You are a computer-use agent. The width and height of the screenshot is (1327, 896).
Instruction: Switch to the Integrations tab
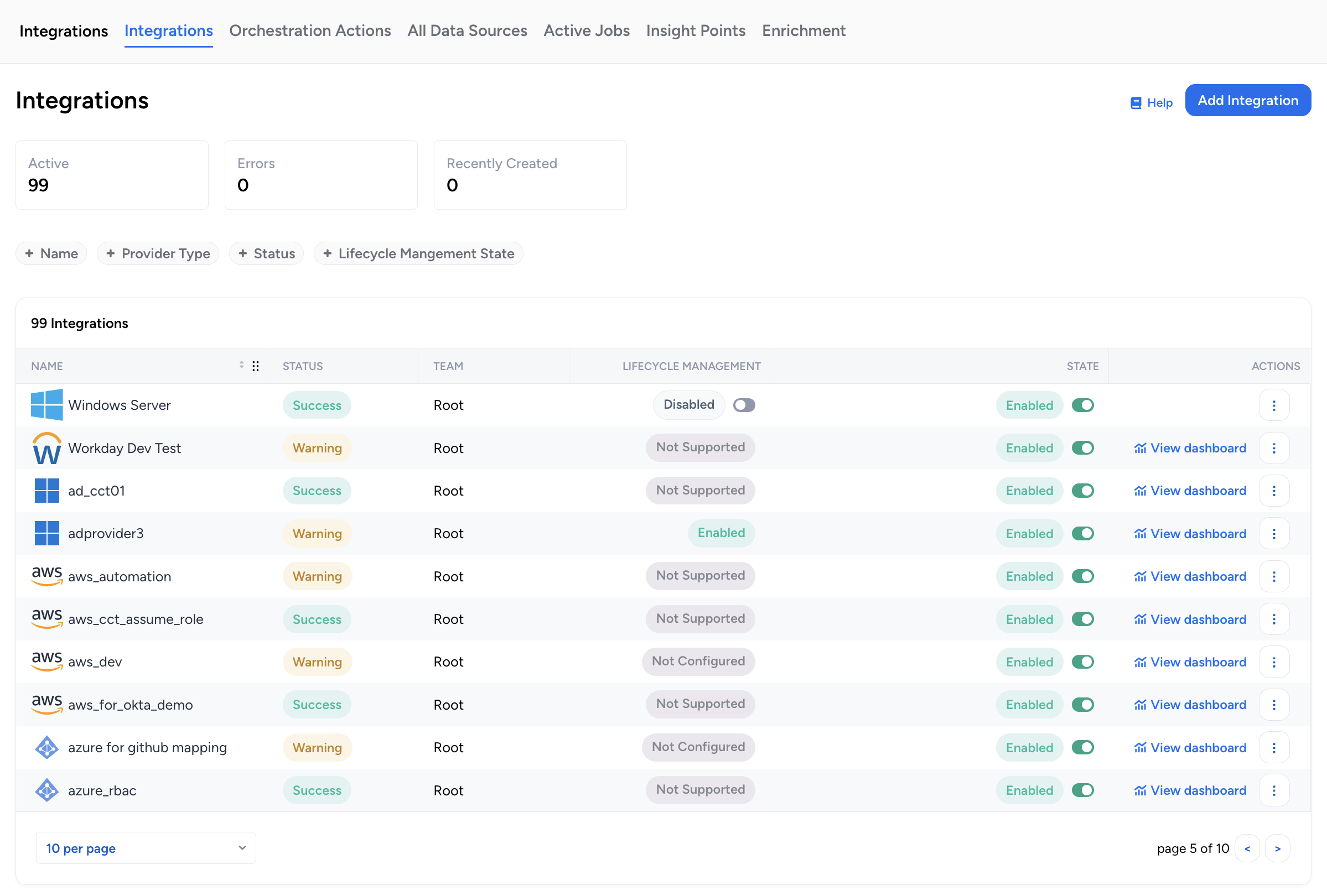[168, 31]
